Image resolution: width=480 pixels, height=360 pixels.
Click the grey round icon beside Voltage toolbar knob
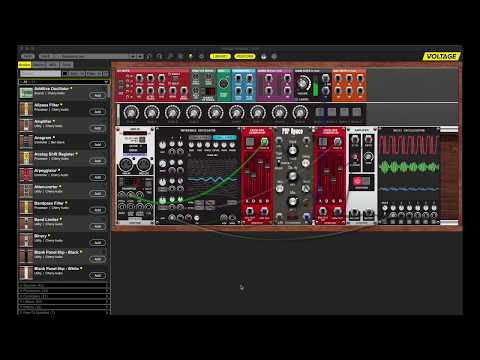274,56
